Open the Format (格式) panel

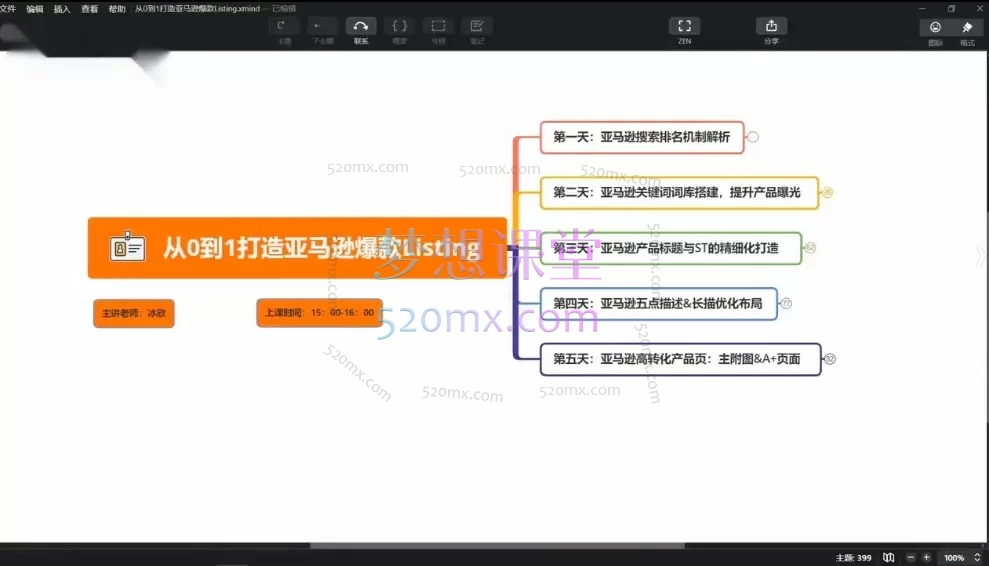(x=967, y=27)
